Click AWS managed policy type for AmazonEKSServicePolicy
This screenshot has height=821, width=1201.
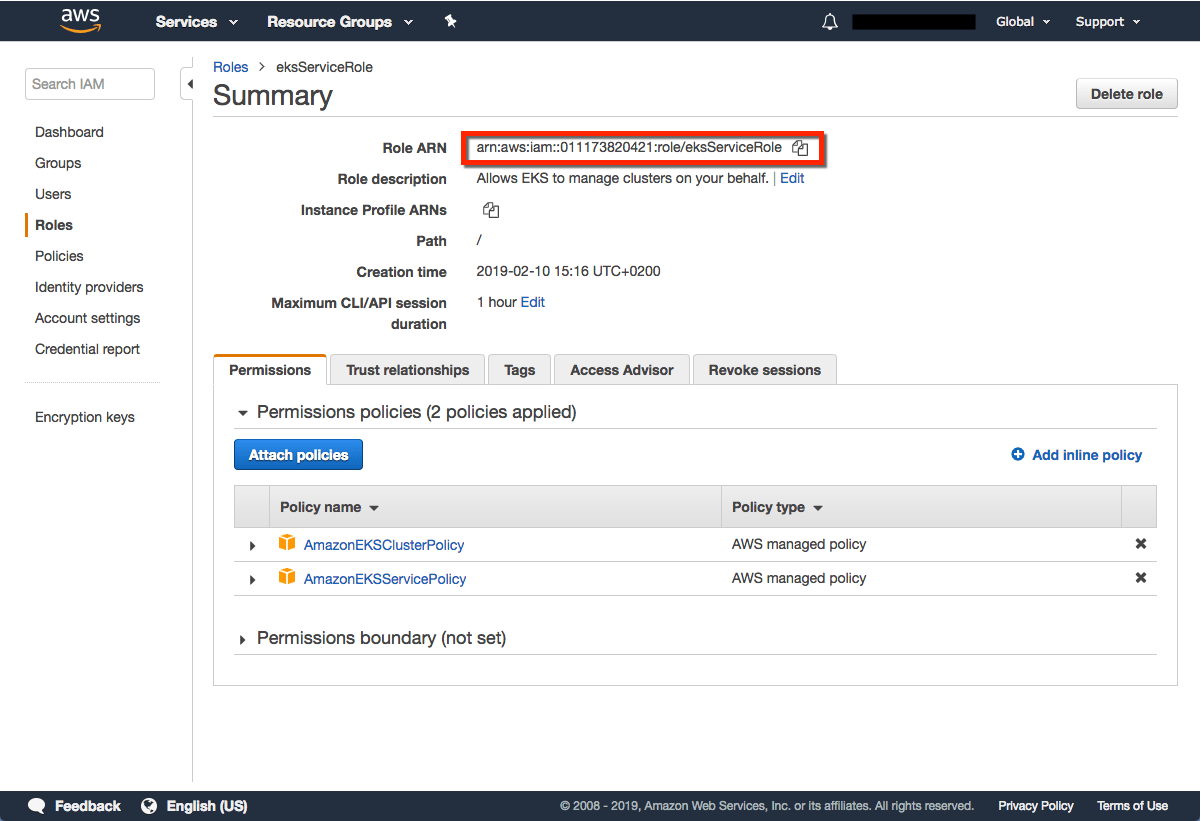(x=799, y=578)
